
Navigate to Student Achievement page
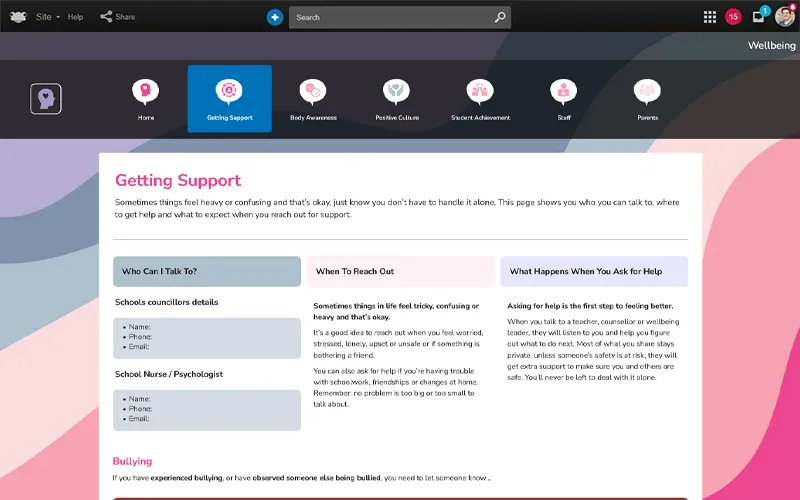480,98
